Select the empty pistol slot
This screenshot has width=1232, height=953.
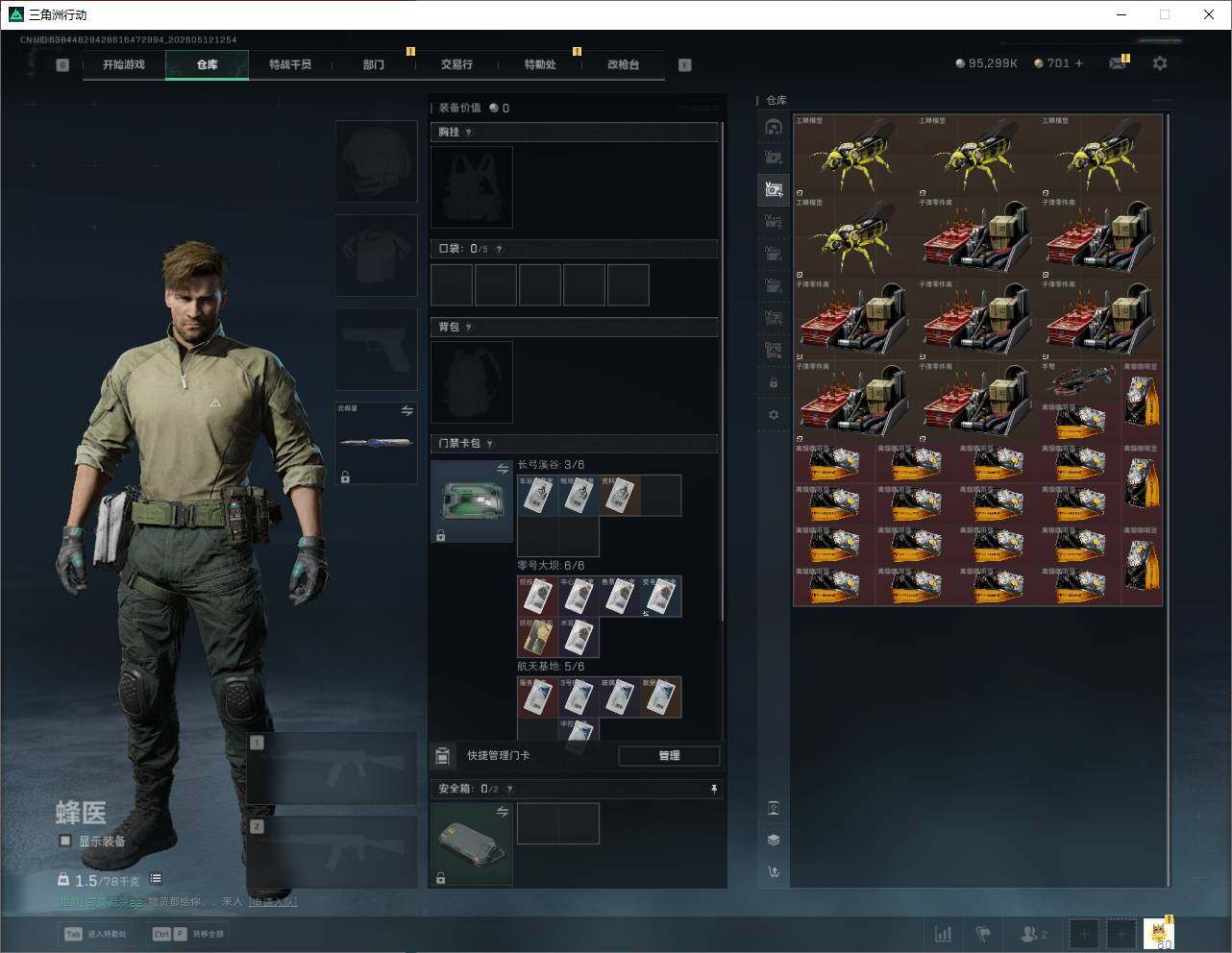[377, 350]
